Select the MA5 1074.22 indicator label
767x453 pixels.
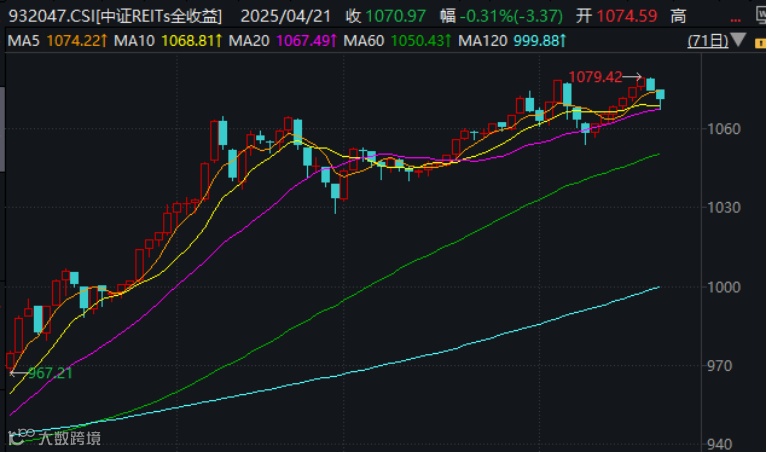point(57,41)
